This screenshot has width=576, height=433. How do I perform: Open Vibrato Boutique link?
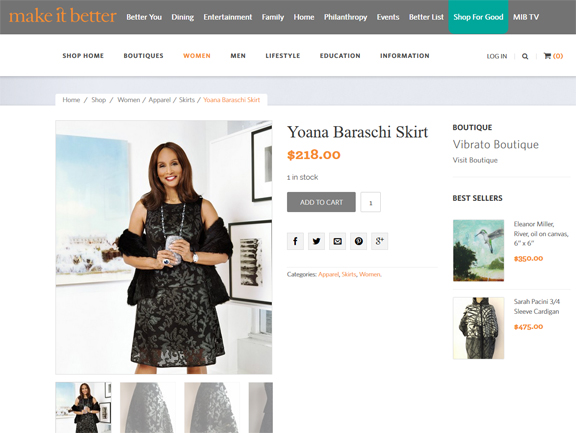496,144
